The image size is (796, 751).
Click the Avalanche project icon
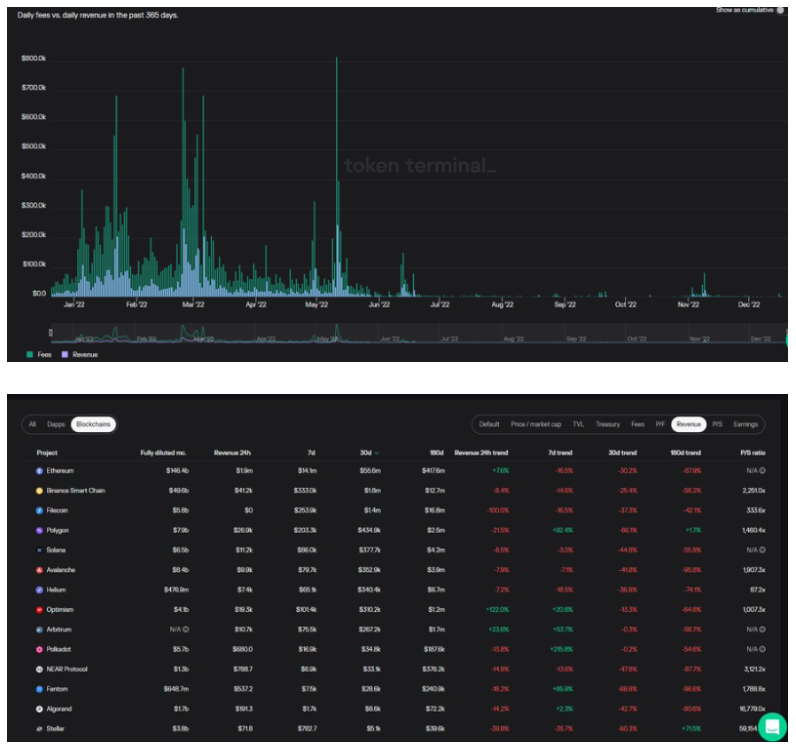pyautogui.click(x=39, y=570)
